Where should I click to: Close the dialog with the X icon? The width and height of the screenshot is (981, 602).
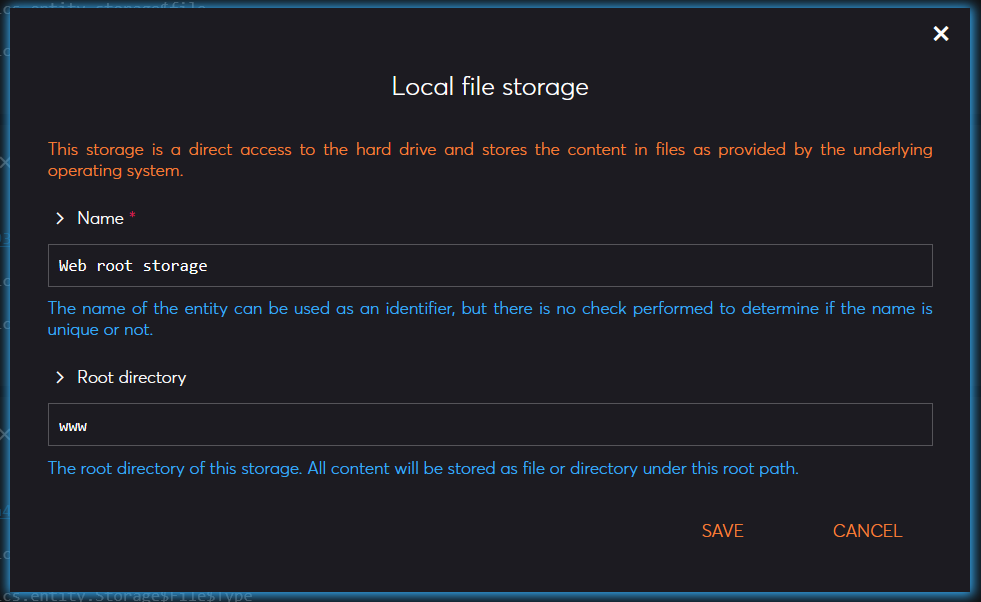[x=940, y=33]
